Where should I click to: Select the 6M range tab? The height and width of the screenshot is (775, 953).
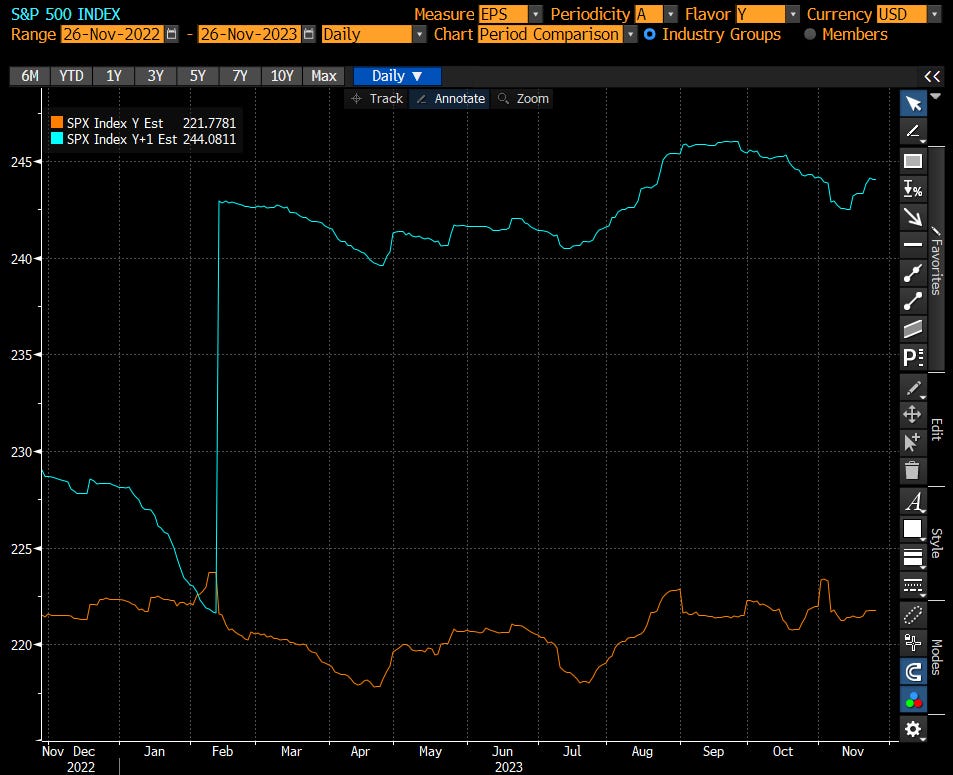(30, 76)
